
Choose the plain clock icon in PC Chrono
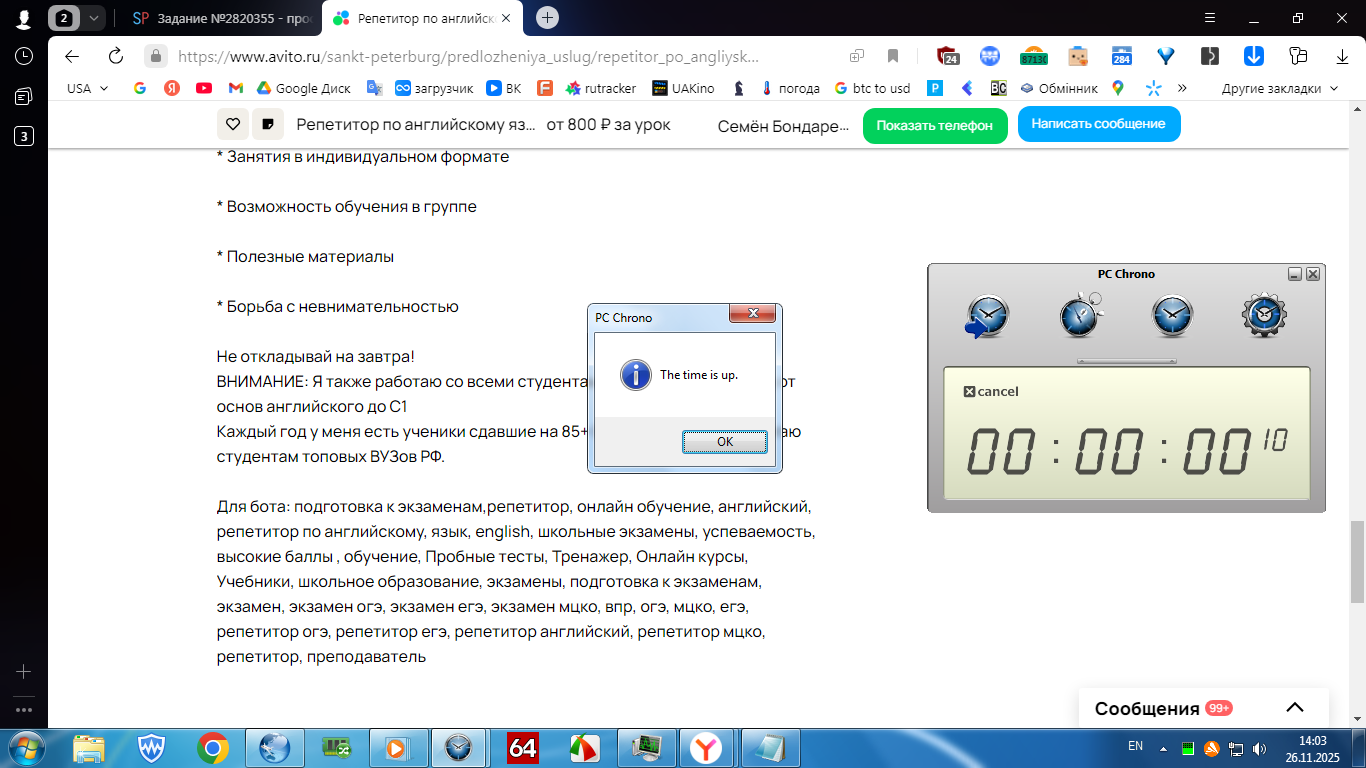tap(1172, 316)
